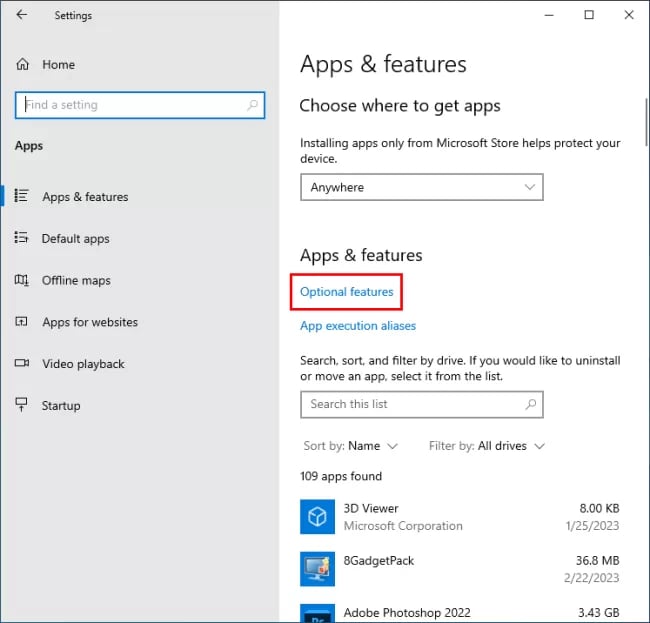Viewport: 650px width, 623px height.
Task: Select Offline maps icon
Action: pos(22,280)
